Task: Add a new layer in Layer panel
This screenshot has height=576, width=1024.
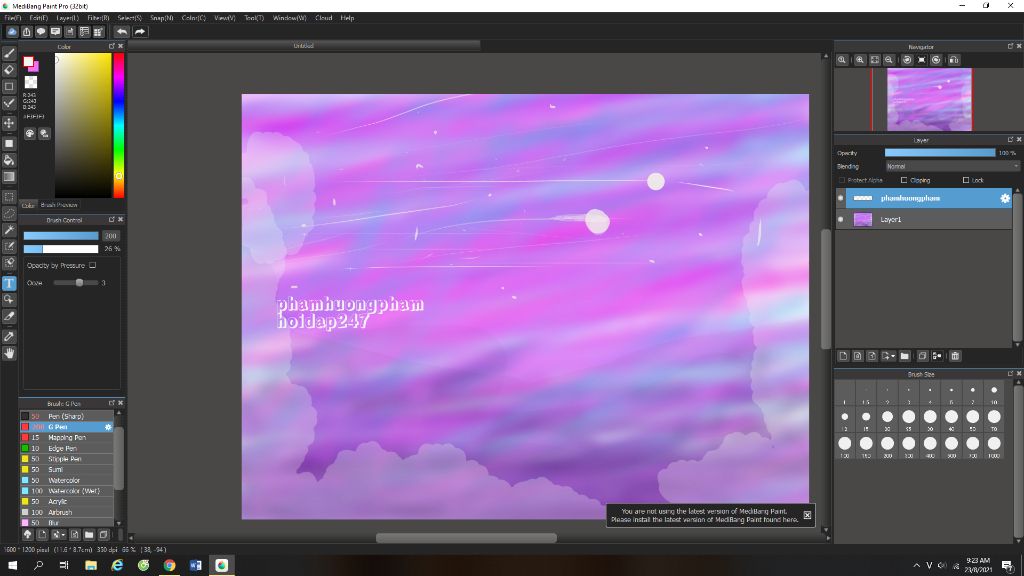Action: (843, 356)
